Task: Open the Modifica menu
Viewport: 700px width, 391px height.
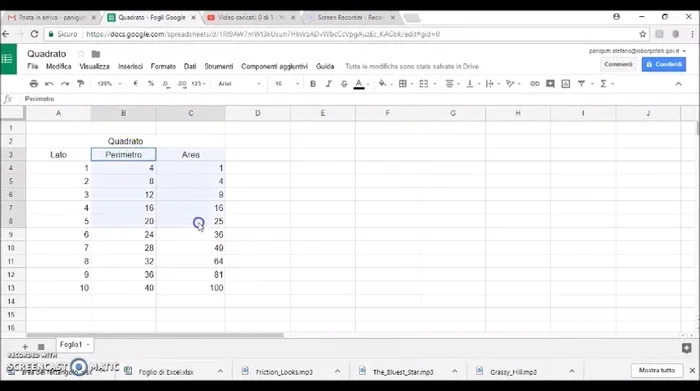Action: 58,66
